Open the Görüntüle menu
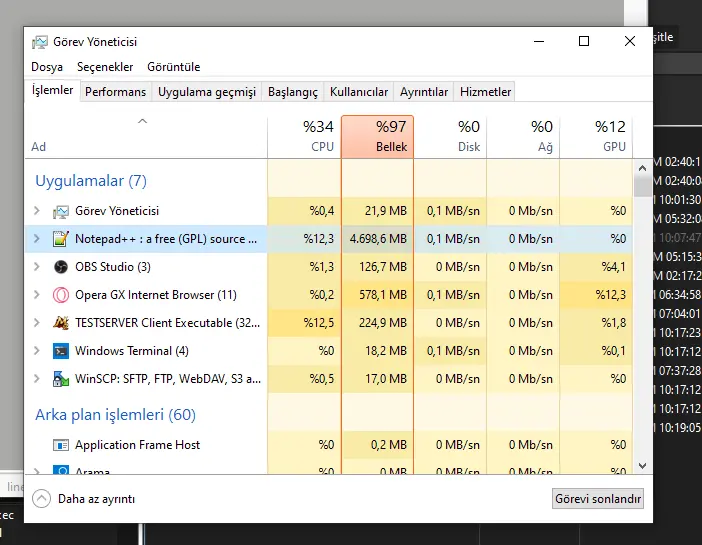Screen dimensions: 702x545 tap(174, 67)
